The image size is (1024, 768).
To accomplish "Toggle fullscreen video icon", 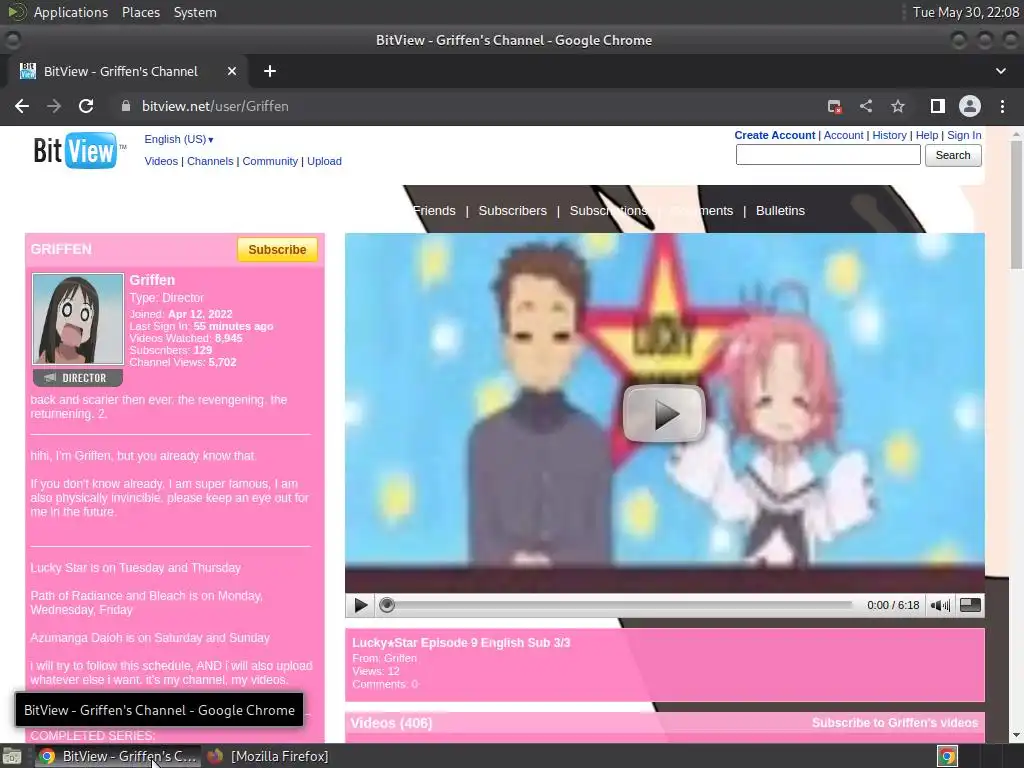I will (970, 605).
